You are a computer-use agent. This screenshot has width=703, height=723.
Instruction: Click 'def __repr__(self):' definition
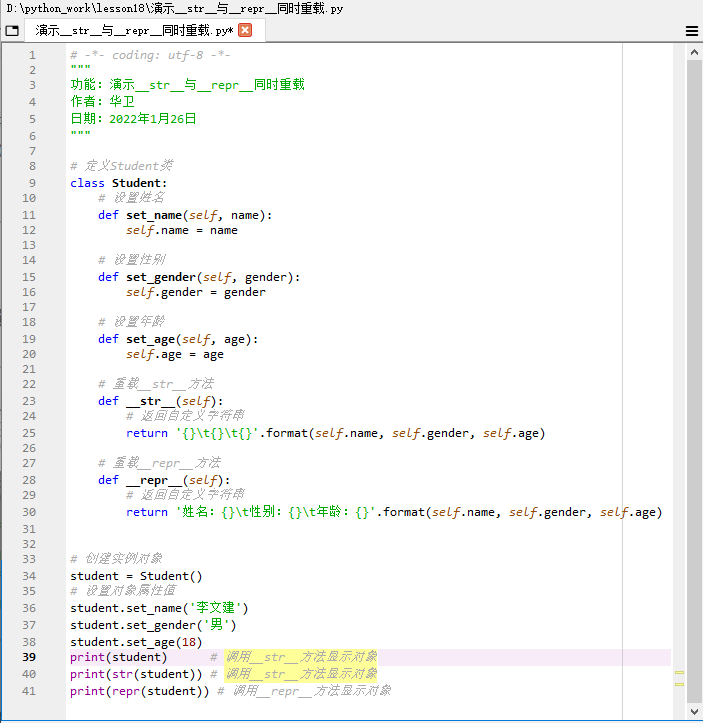164,480
